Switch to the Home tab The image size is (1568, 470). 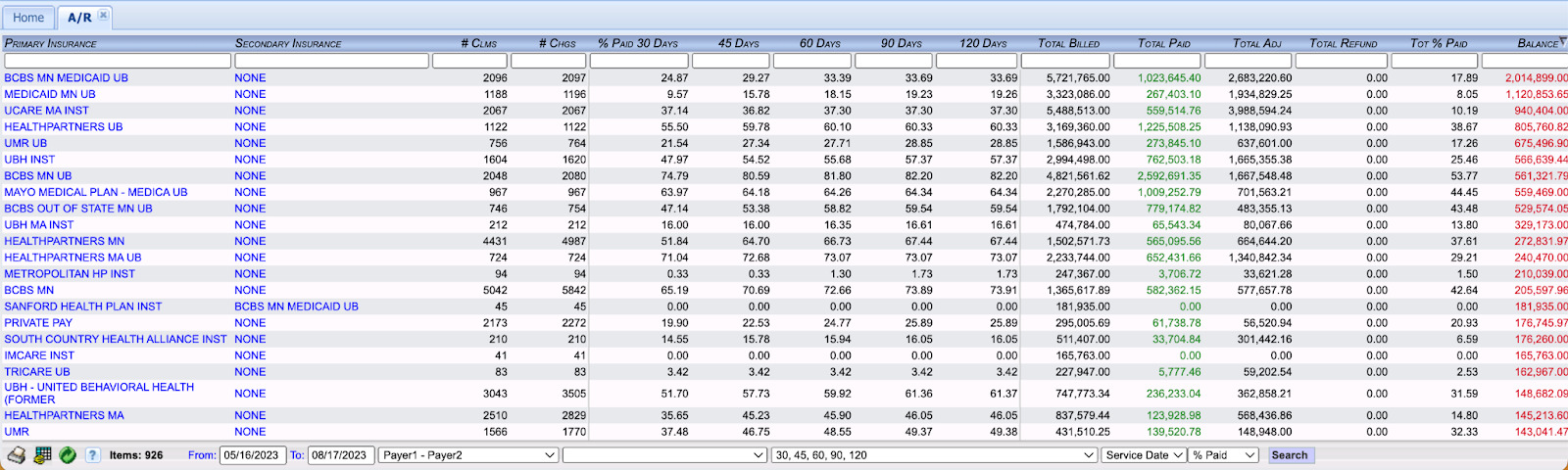click(x=28, y=18)
